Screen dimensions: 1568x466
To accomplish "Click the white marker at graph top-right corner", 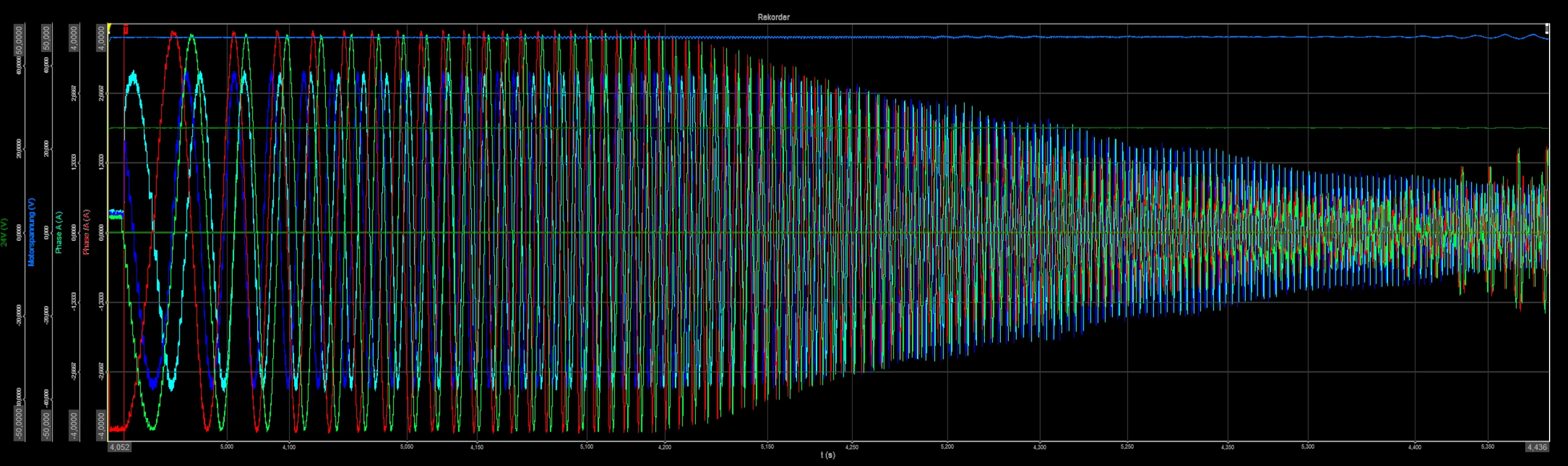I will [1547, 28].
